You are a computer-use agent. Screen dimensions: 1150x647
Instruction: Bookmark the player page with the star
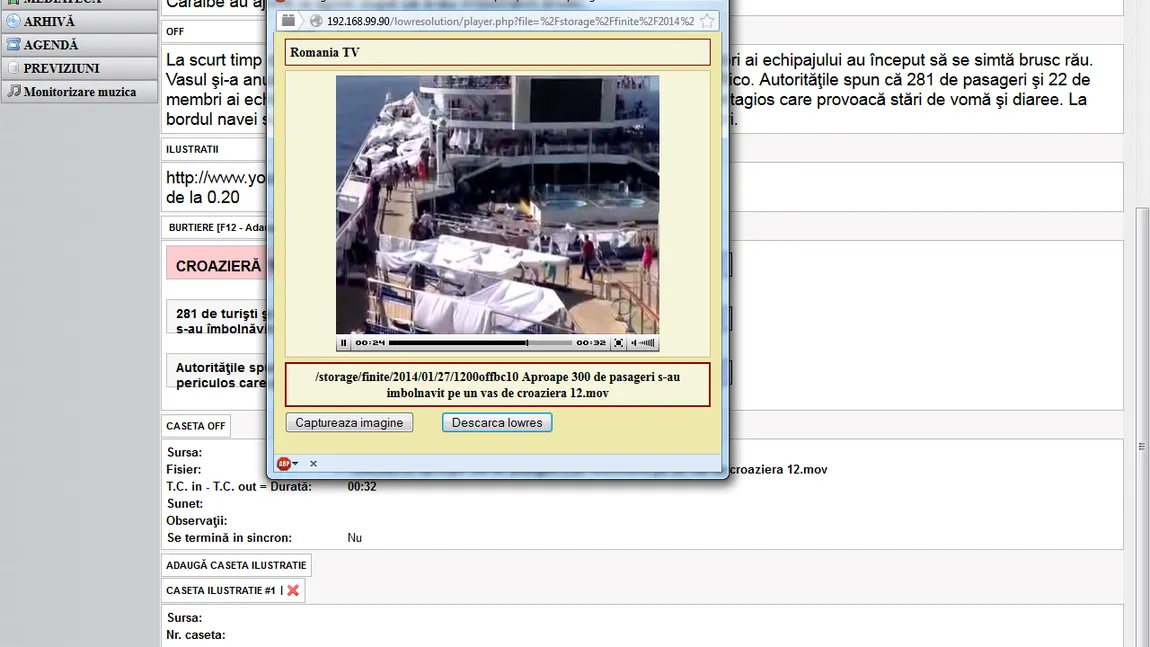707,21
